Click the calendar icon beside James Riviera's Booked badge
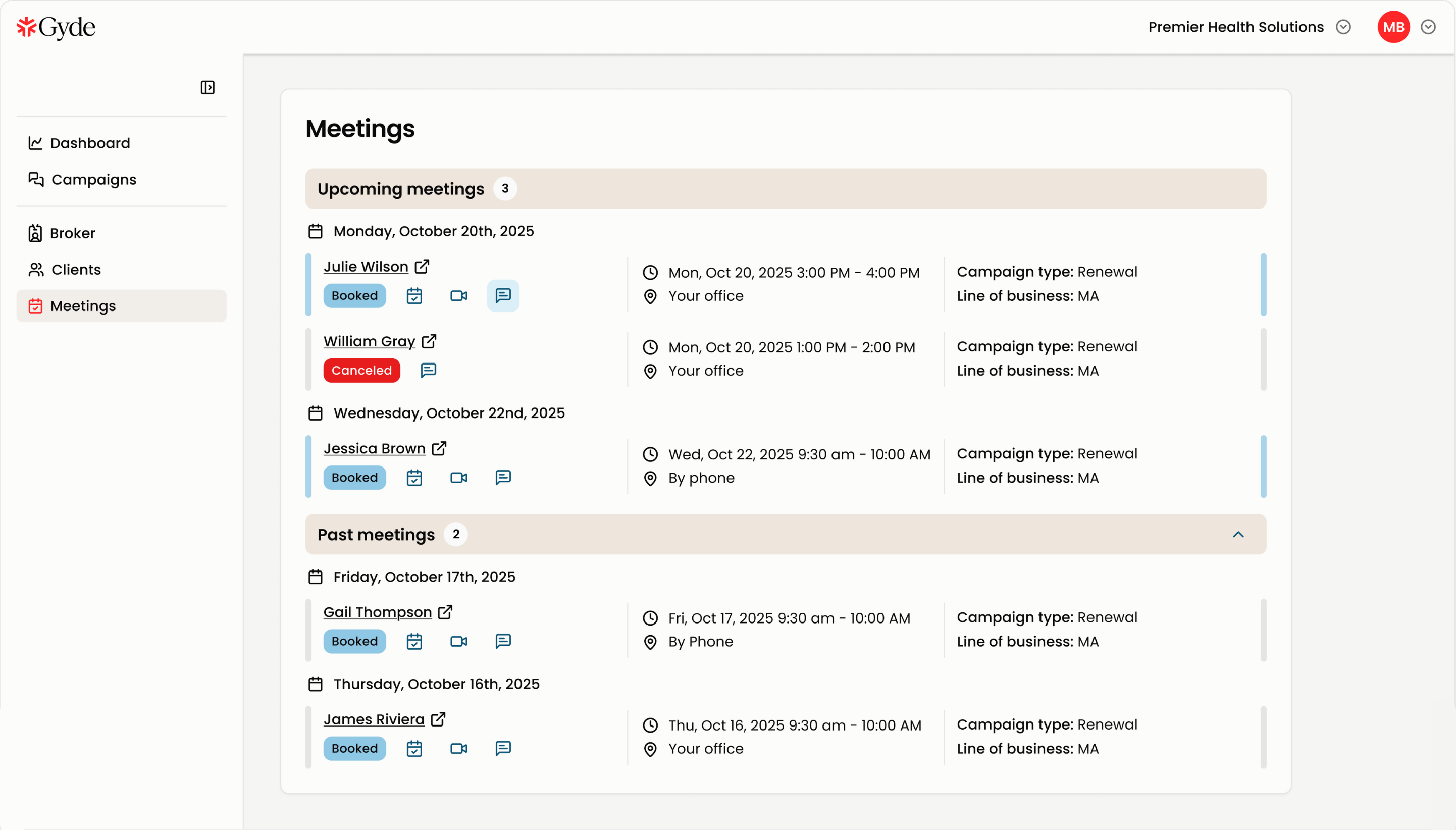Screen dimensions: 1456x830 (415, 748)
